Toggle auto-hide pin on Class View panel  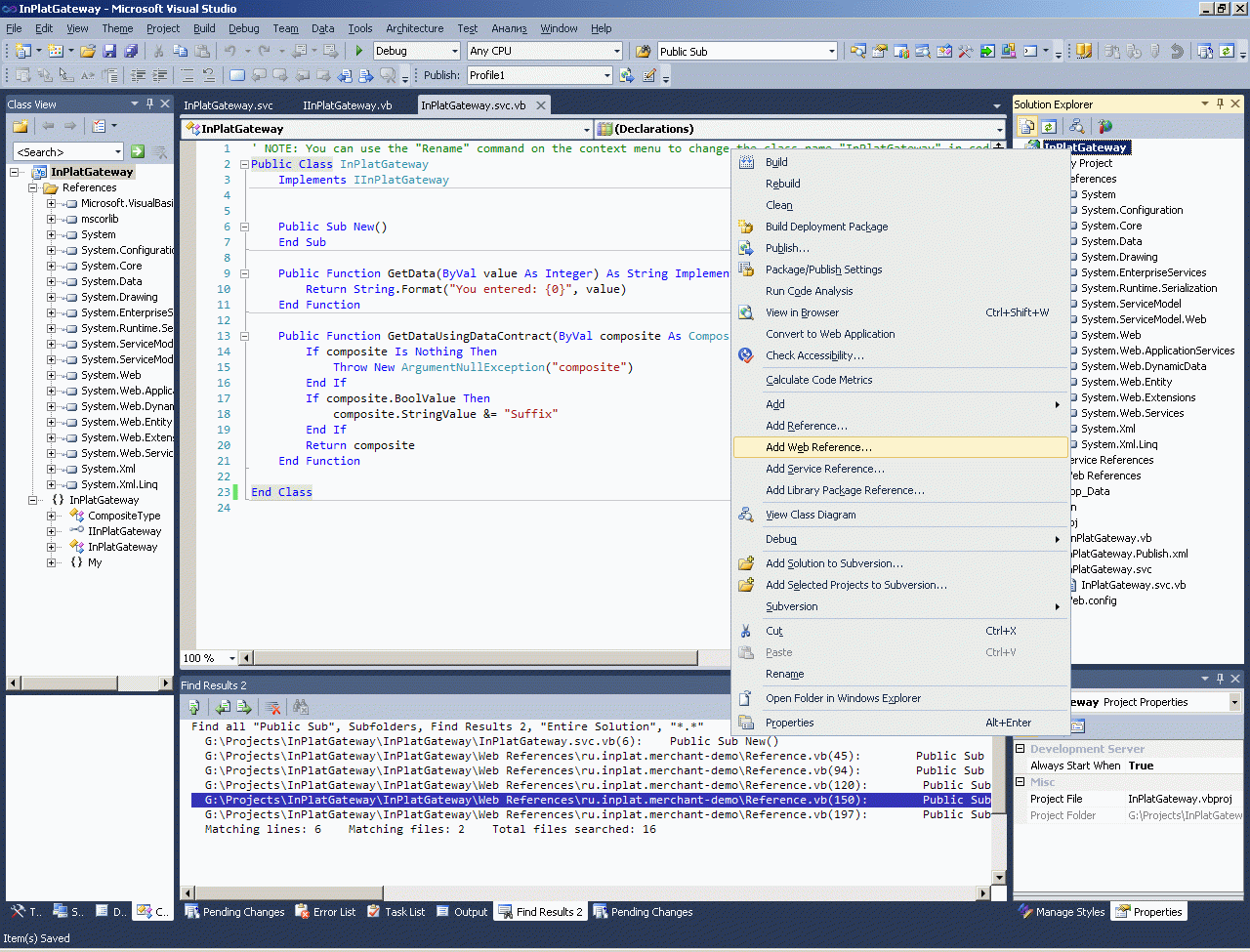click(x=149, y=103)
